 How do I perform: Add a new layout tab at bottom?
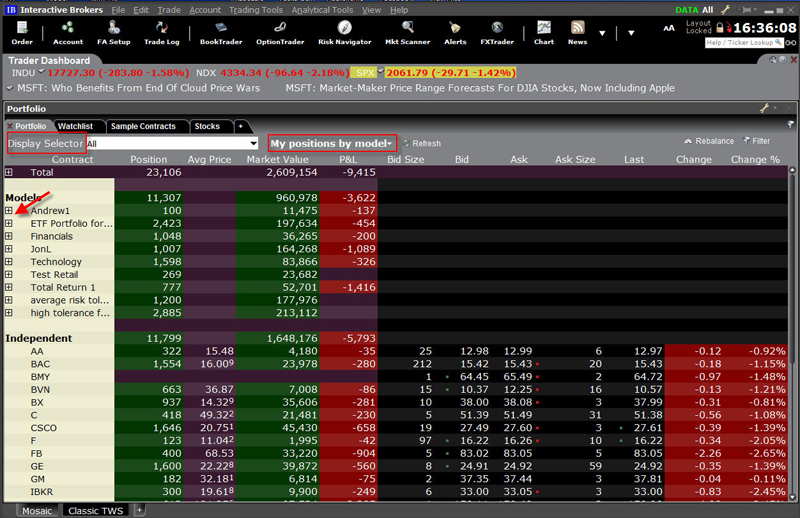139,509
